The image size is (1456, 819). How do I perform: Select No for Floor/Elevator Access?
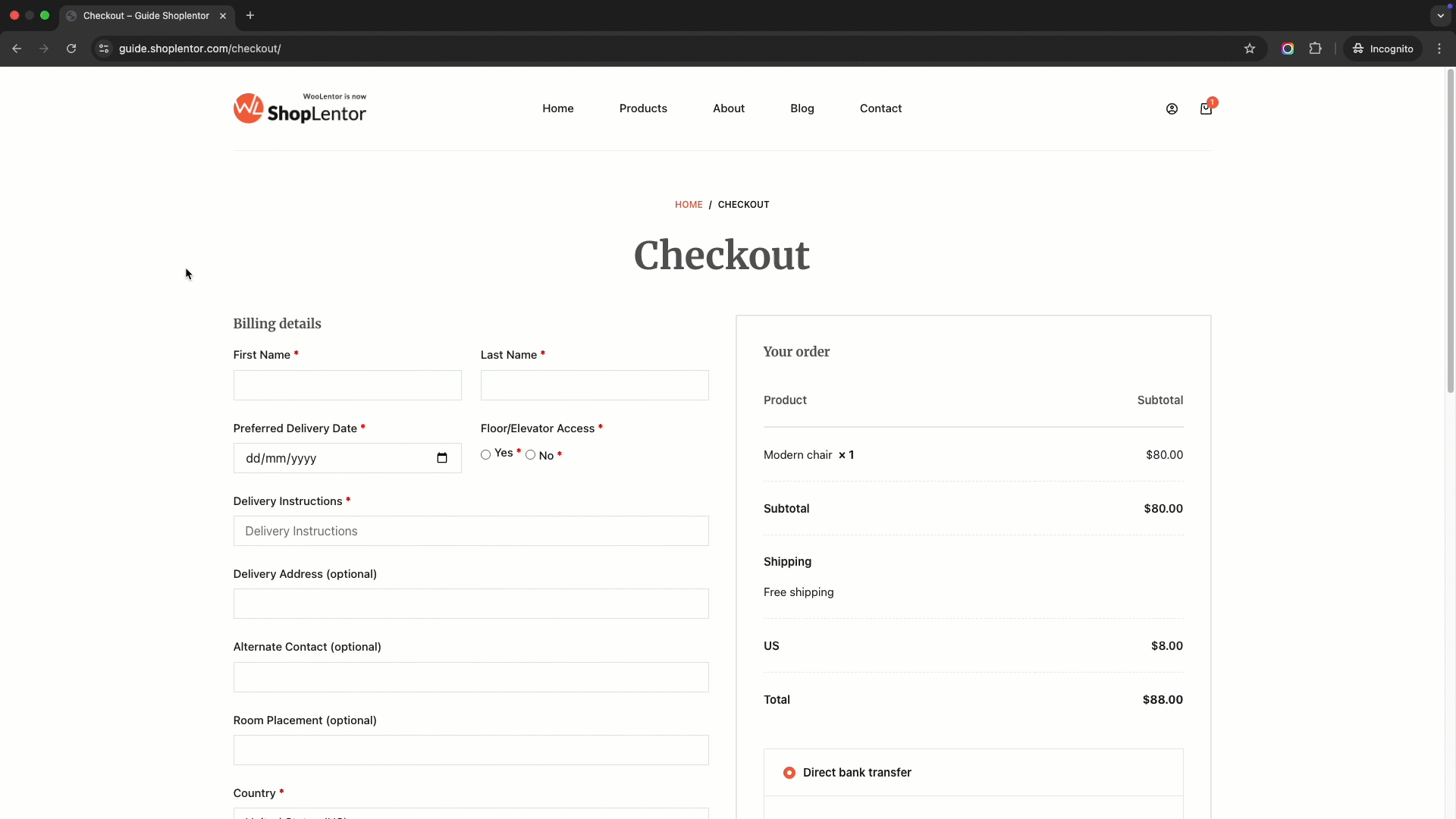pos(530,455)
